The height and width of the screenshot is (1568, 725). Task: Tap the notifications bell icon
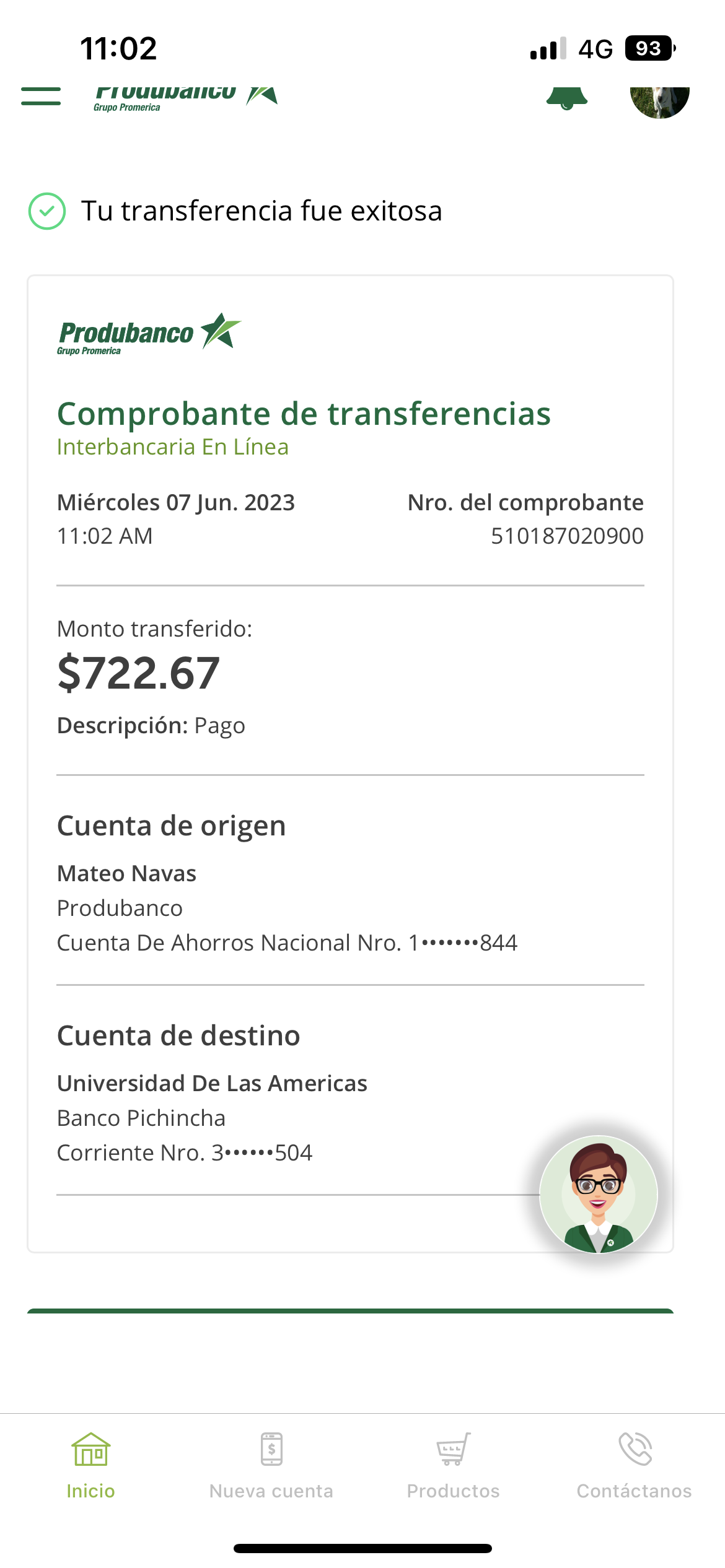[566, 98]
